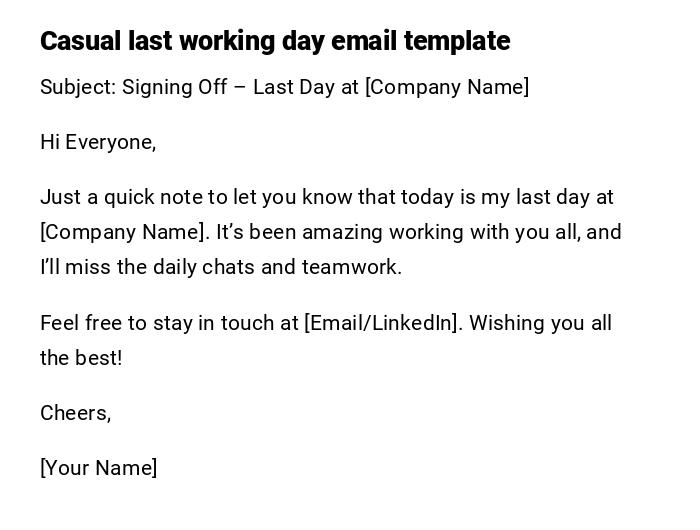This screenshot has height=530, width=700.
Task: Click the "Hi Everyone," greeting
Action: click(x=98, y=142)
